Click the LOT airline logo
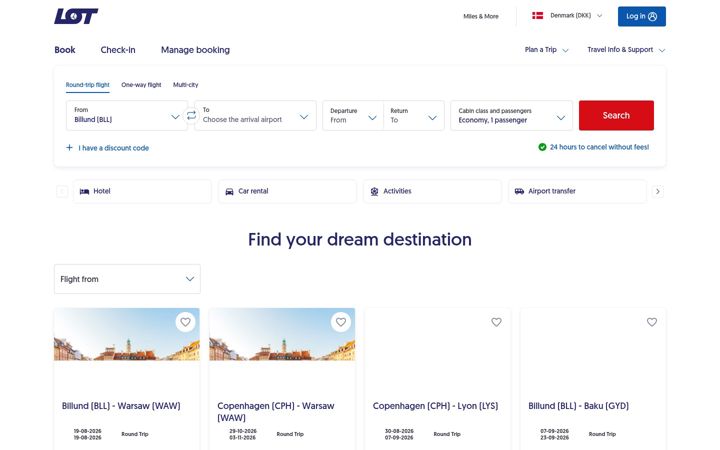This screenshot has height=450, width=720. pos(76,16)
